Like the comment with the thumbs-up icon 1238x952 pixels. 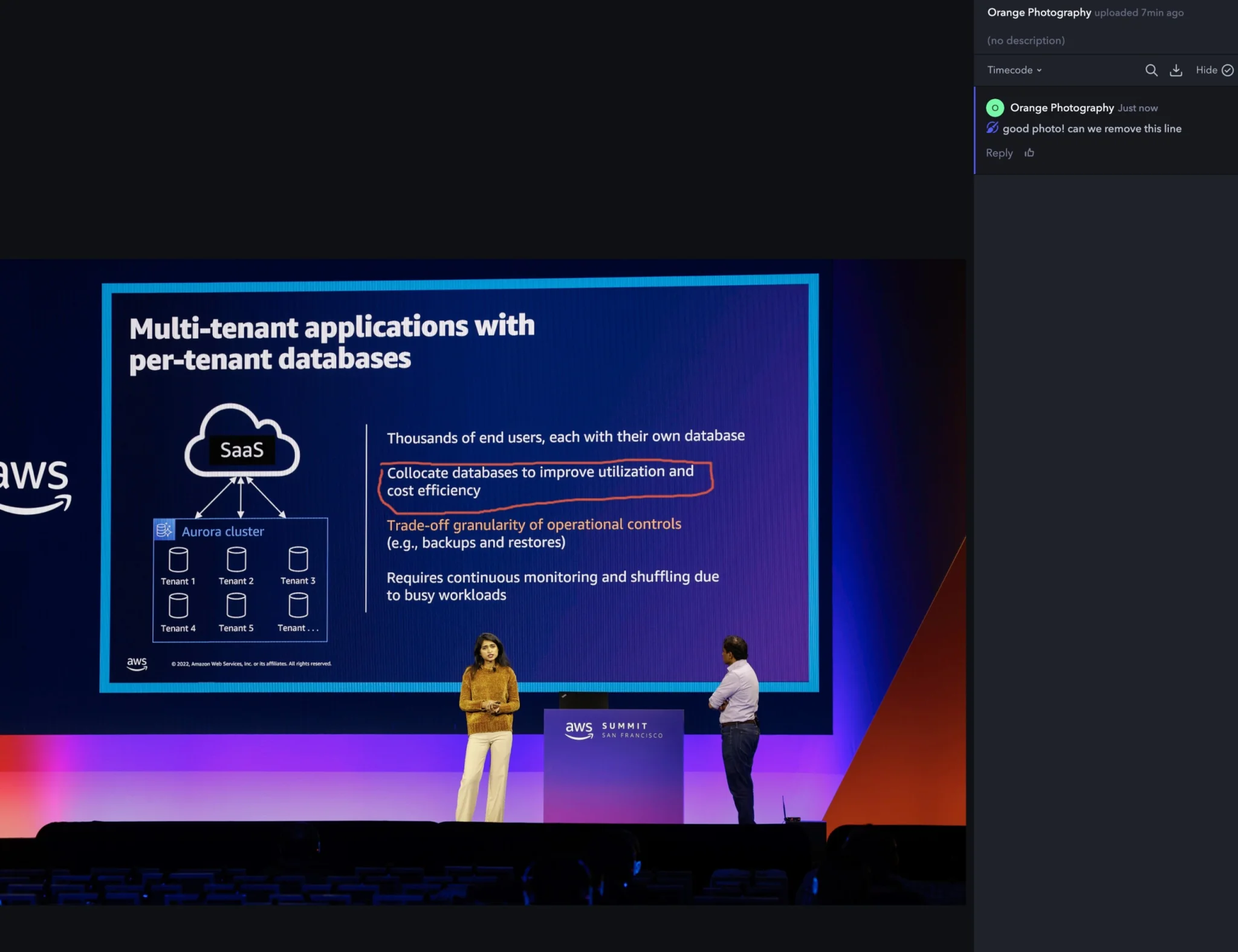coord(1029,153)
